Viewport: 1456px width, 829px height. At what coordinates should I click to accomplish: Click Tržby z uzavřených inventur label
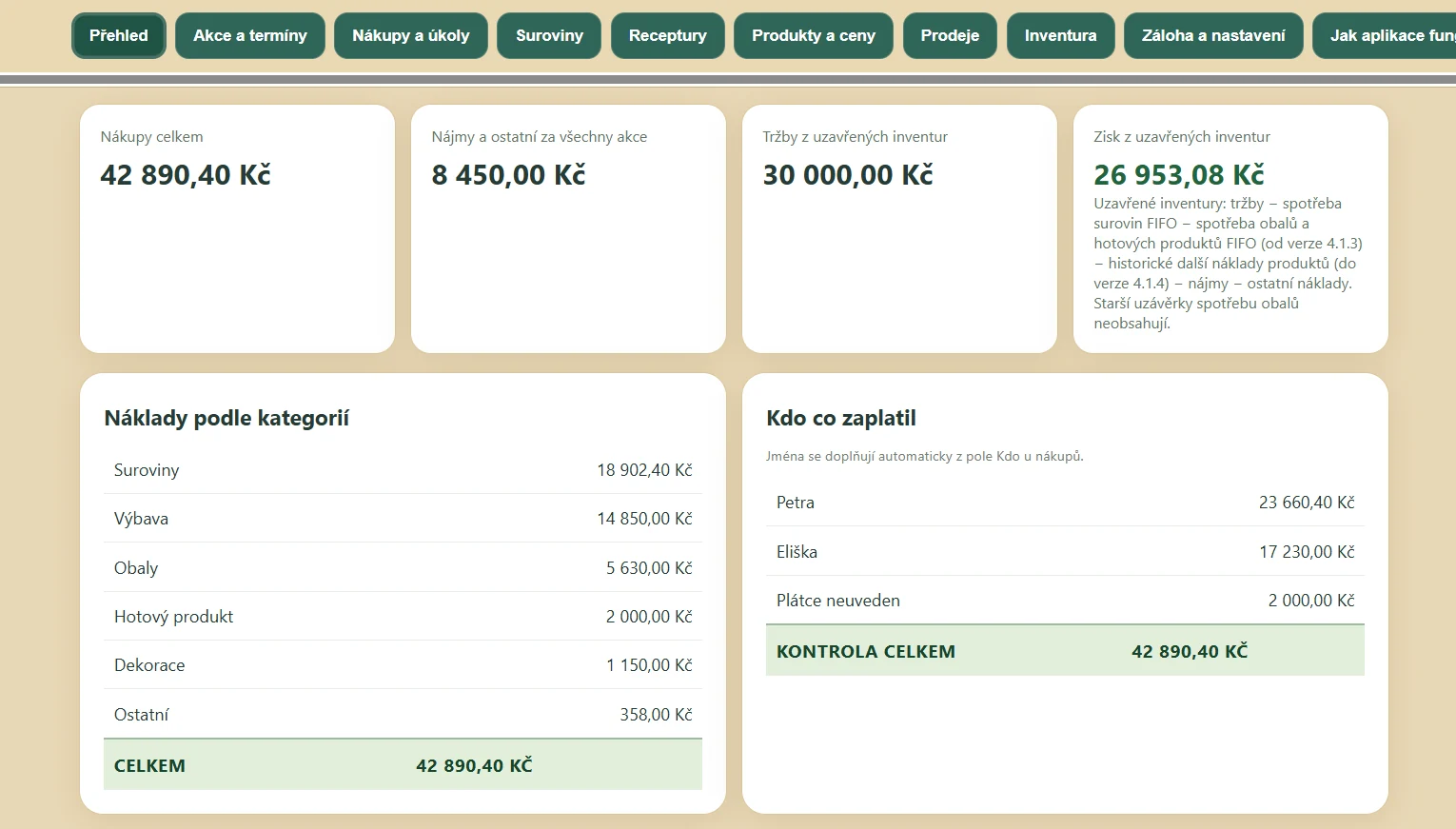tap(855, 137)
